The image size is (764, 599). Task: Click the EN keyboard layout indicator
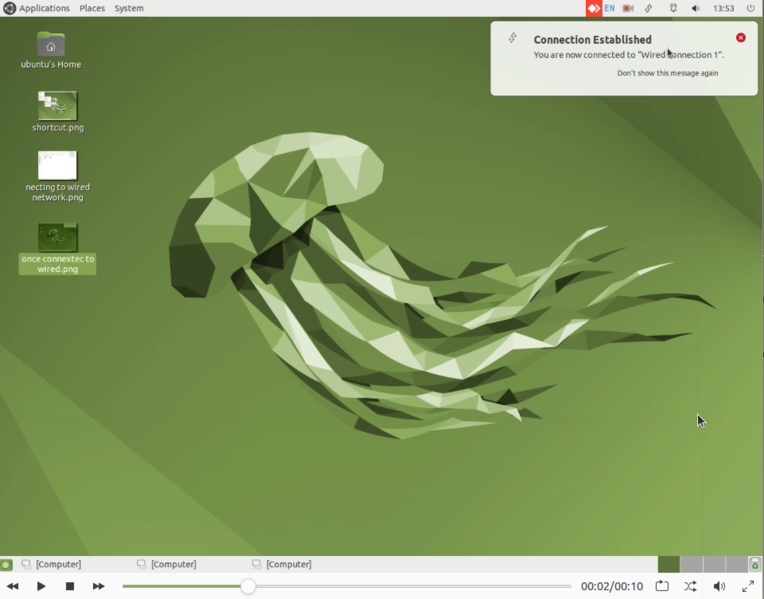(610, 8)
